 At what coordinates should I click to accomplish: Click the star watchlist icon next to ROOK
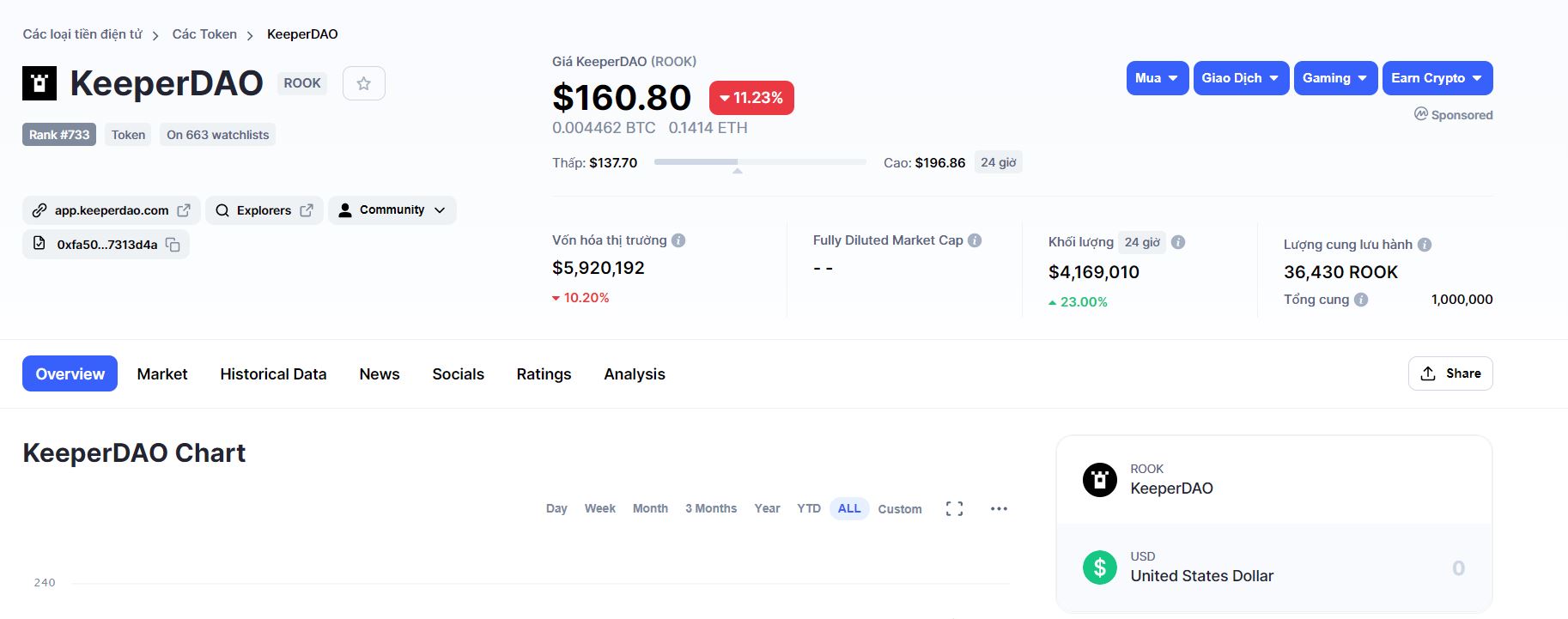coord(363,83)
